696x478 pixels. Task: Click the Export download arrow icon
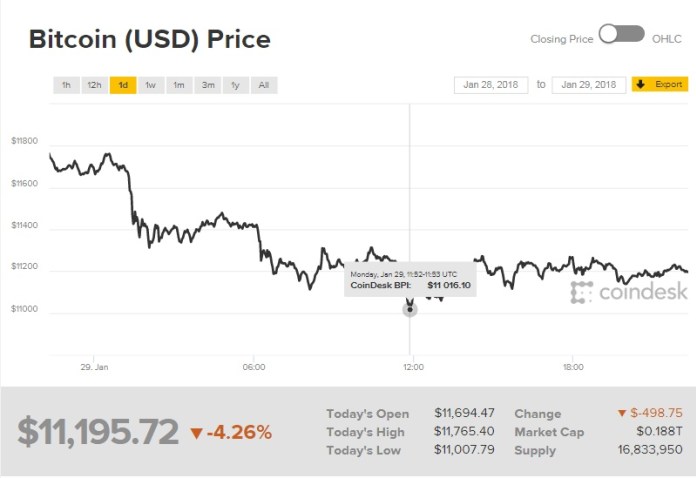(x=640, y=85)
